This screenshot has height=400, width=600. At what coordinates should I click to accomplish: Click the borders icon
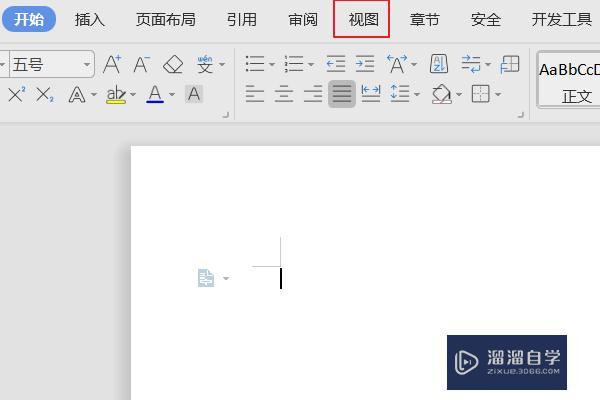click(481, 94)
